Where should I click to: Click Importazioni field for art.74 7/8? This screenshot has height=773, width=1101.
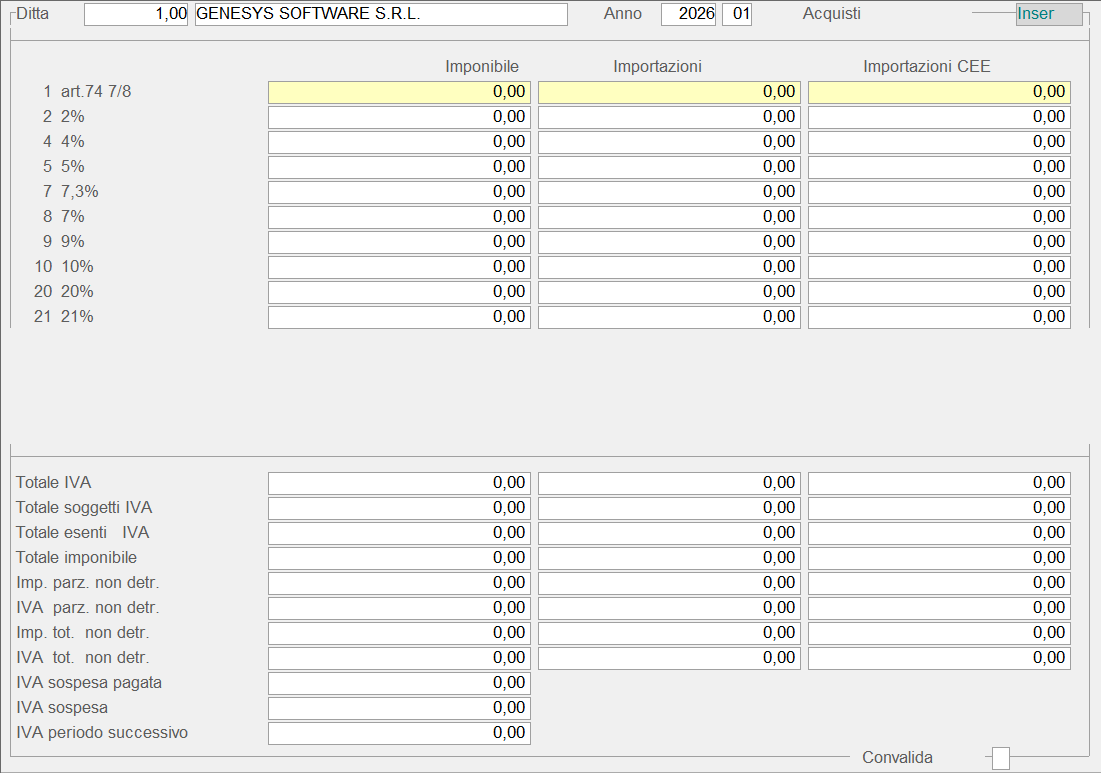click(669, 92)
